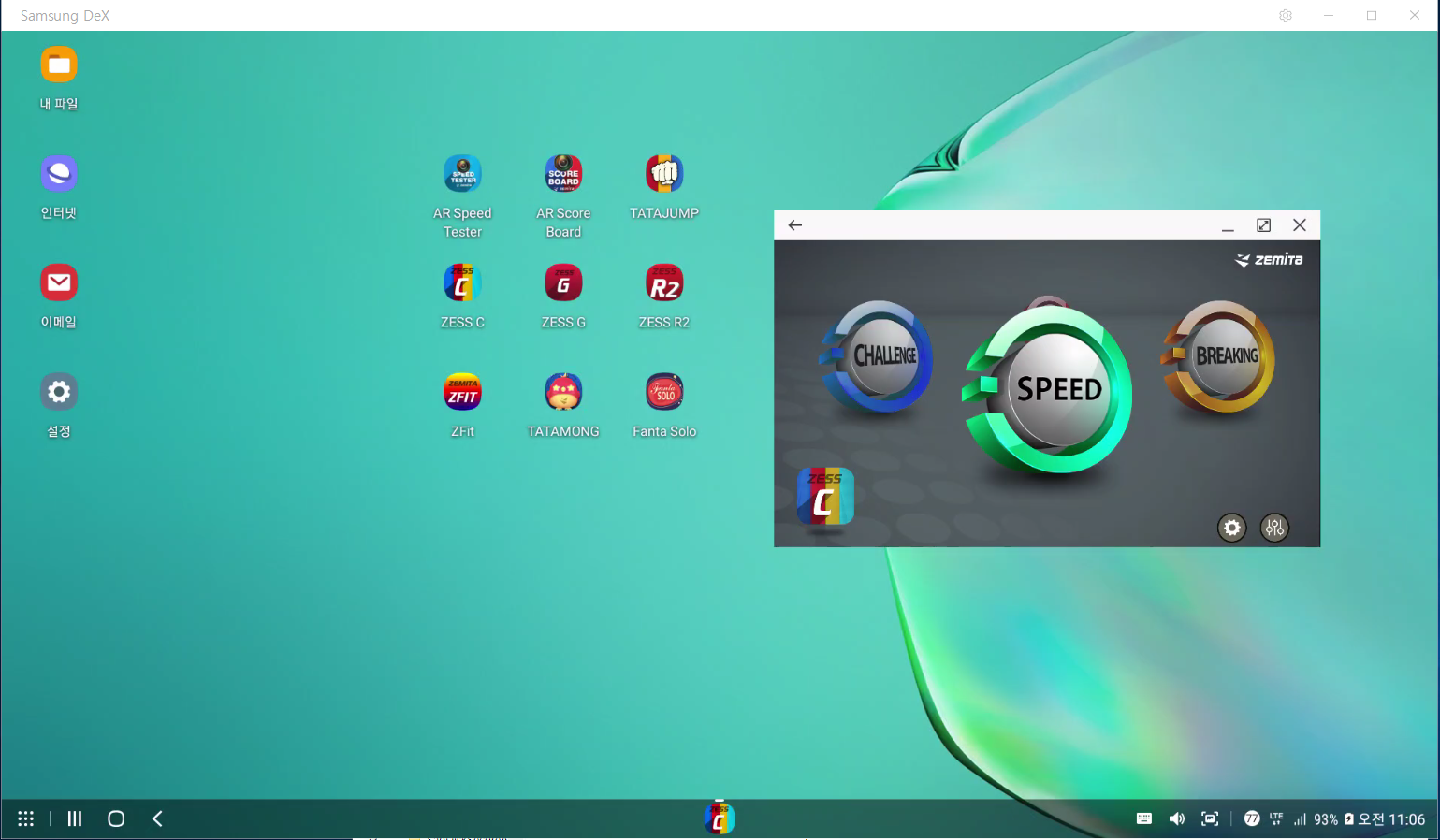Open the Settings gear desktop icon
Viewport: 1440px width, 840px height.
[x=59, y=391]
